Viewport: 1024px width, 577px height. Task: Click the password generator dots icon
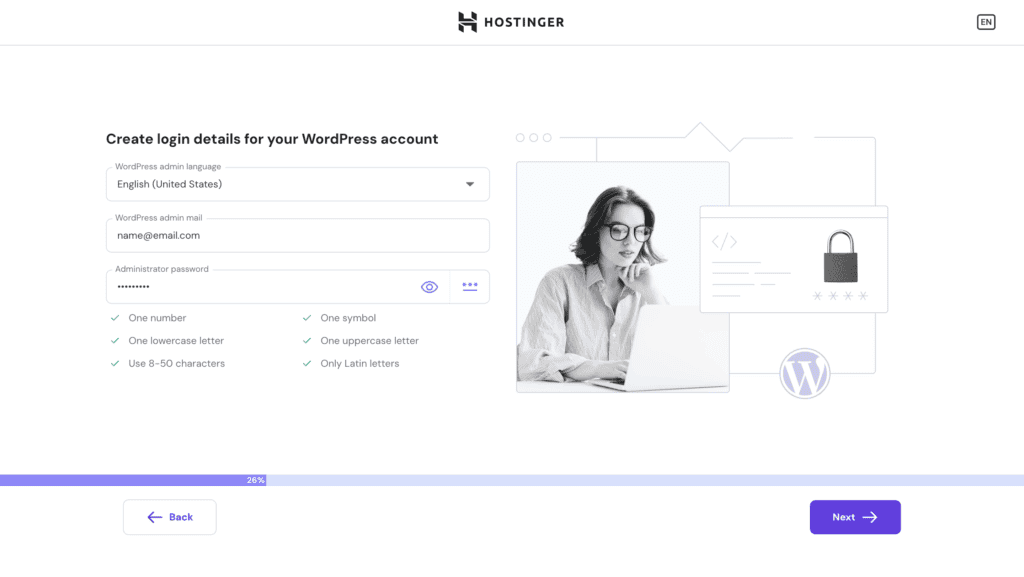470,286
